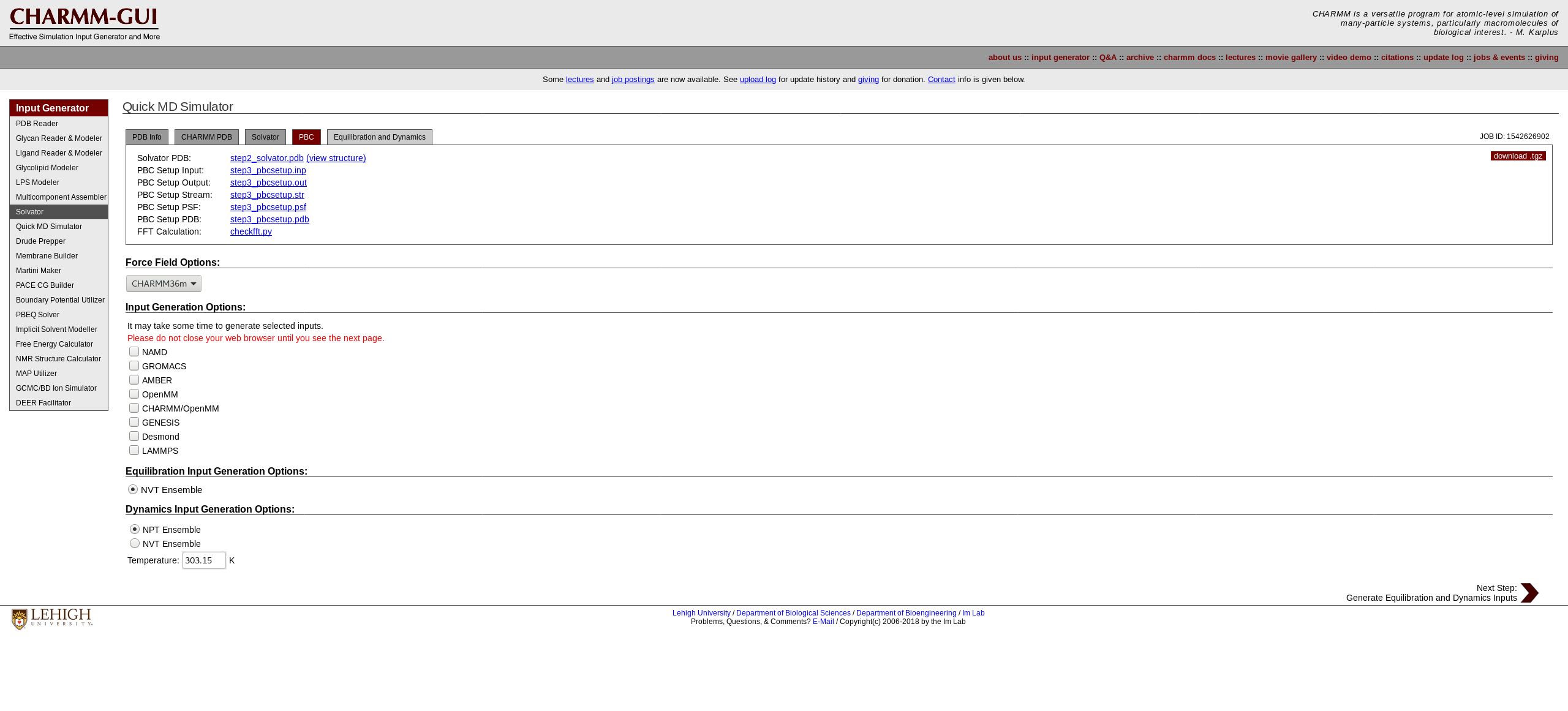
Task: Open Glycan Reader & Modeler in sidebar
Action: pos(59,138)
